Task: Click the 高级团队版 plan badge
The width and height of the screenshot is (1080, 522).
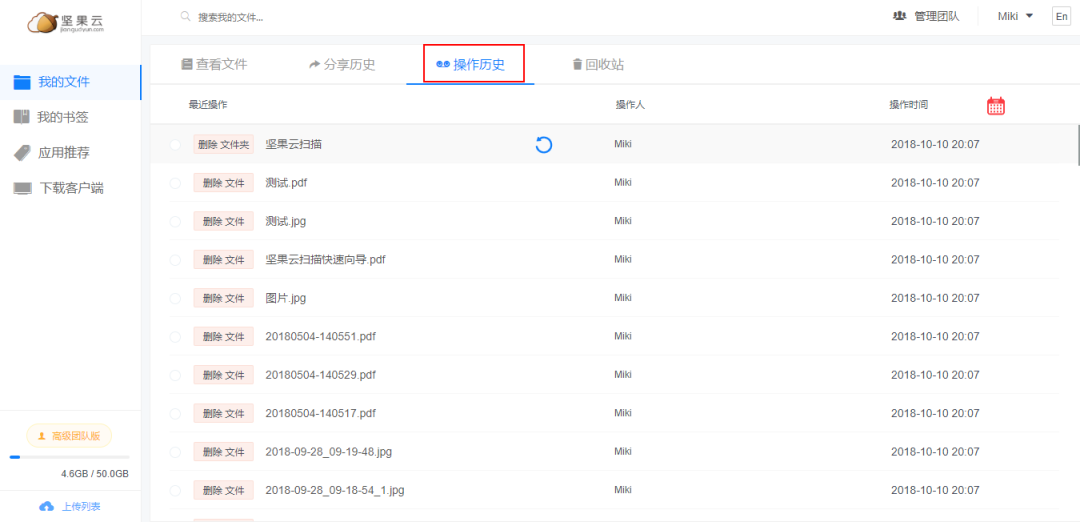Action: (69, 435)
